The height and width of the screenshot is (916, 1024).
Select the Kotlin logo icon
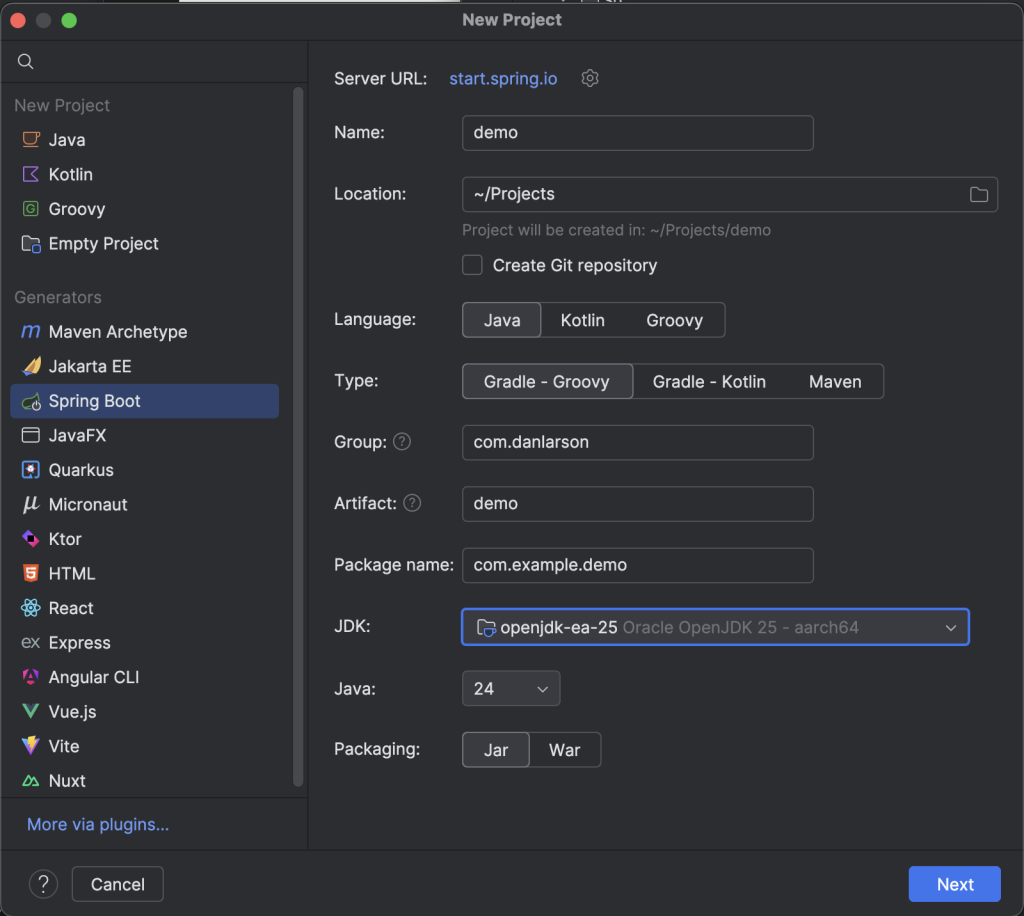click(x=31, y=174)
